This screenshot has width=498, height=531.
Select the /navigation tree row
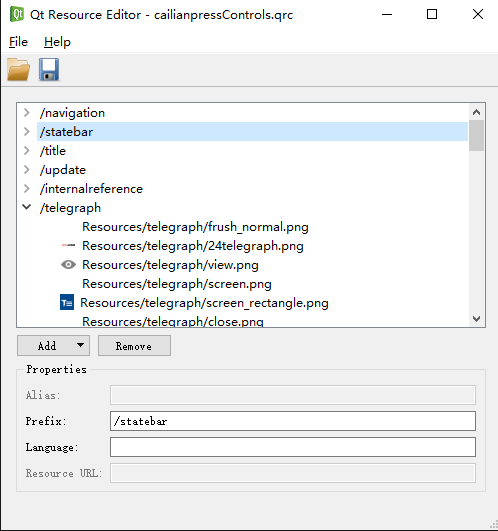(252, 113)
